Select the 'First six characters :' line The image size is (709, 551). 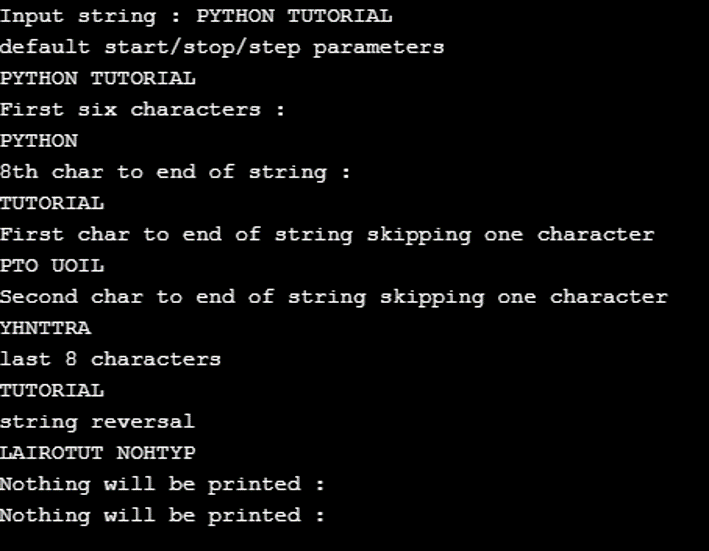(142, 109)
